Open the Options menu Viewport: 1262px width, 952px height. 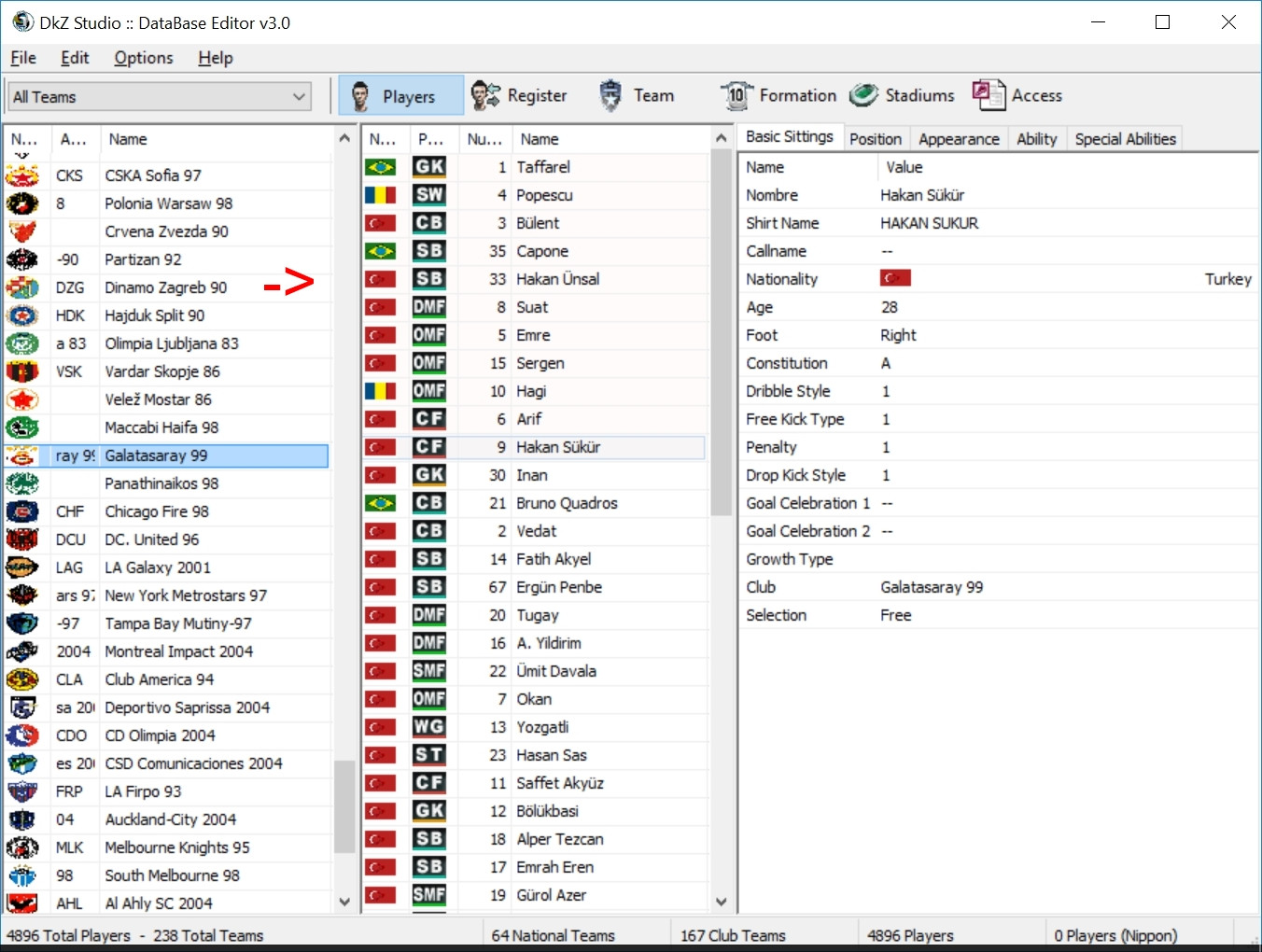(x=144, y=58)
